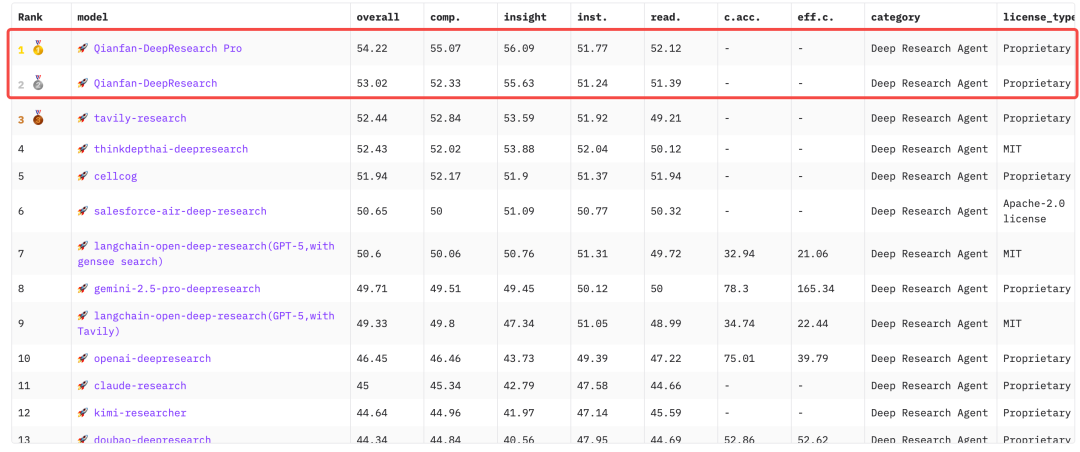Viewport: 1080px width, 452px height.
Task: Open the thinkdepthai-deepresearch link
Action: (170, 149)
